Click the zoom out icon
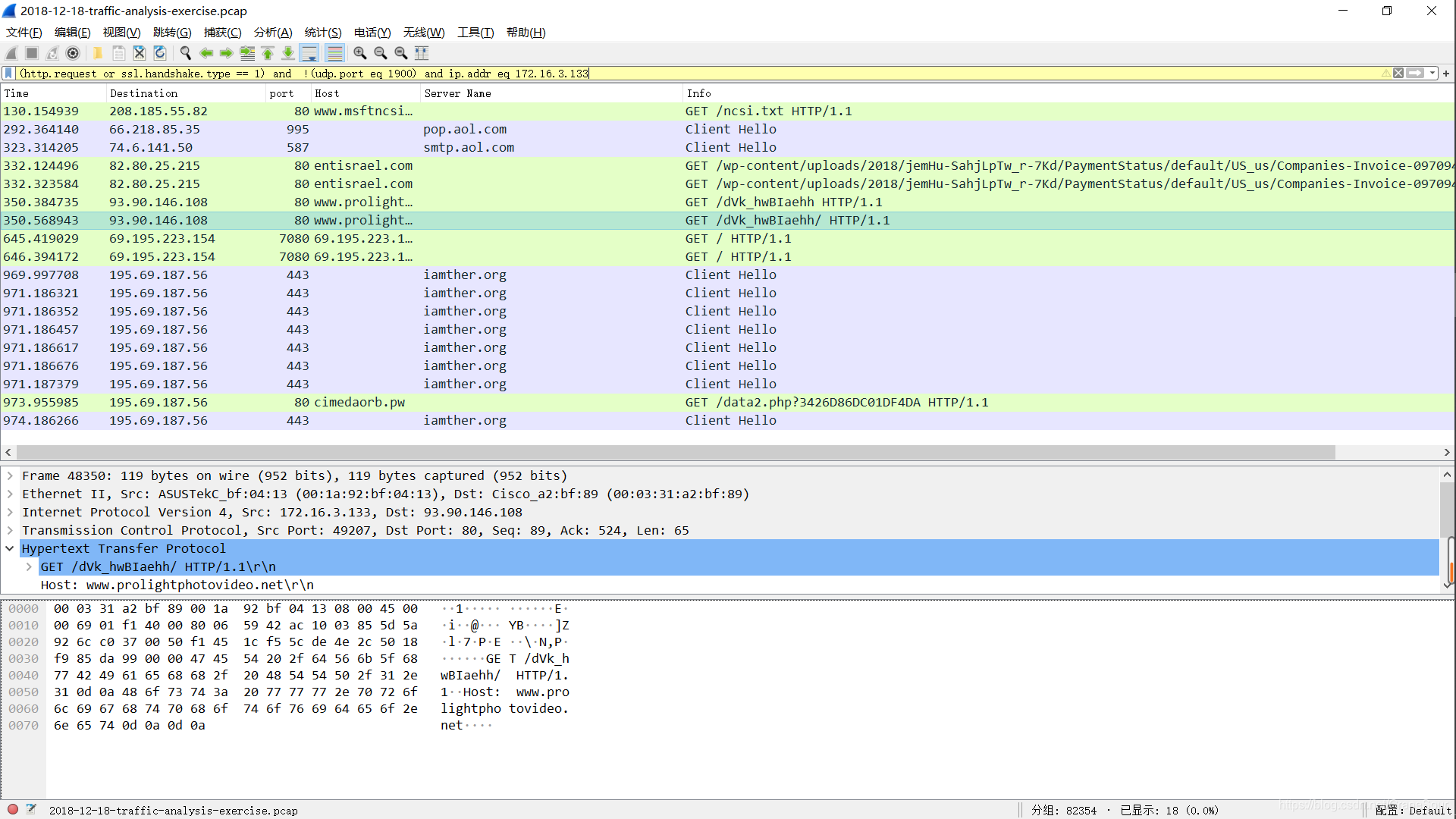The height and width of the screenshot is (819, 1456). 380,53
